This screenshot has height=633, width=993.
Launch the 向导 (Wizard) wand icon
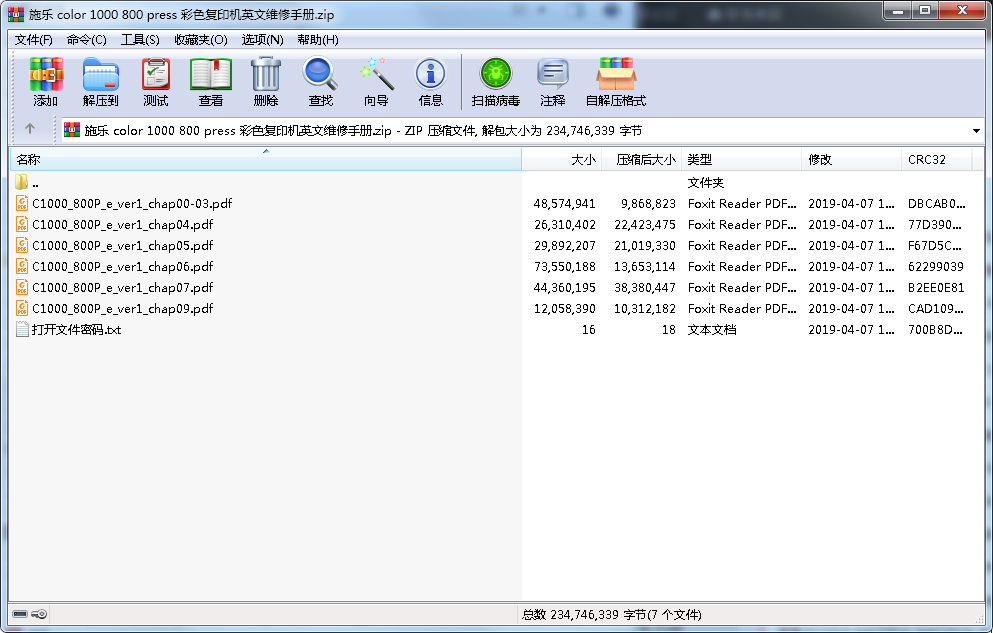tap(376, 74)
